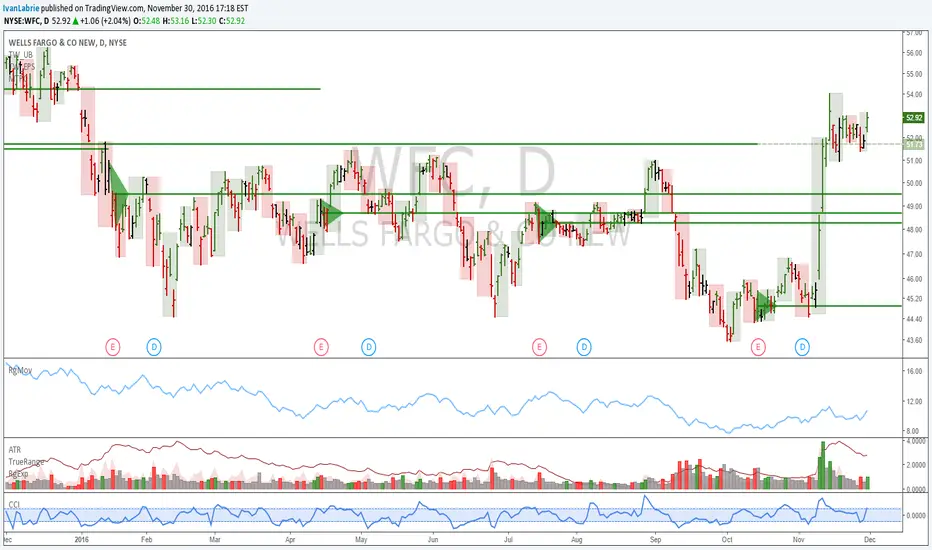932x550 pixels.
Task: Click the 50.00 price axis label
Action: pos(914,183)
